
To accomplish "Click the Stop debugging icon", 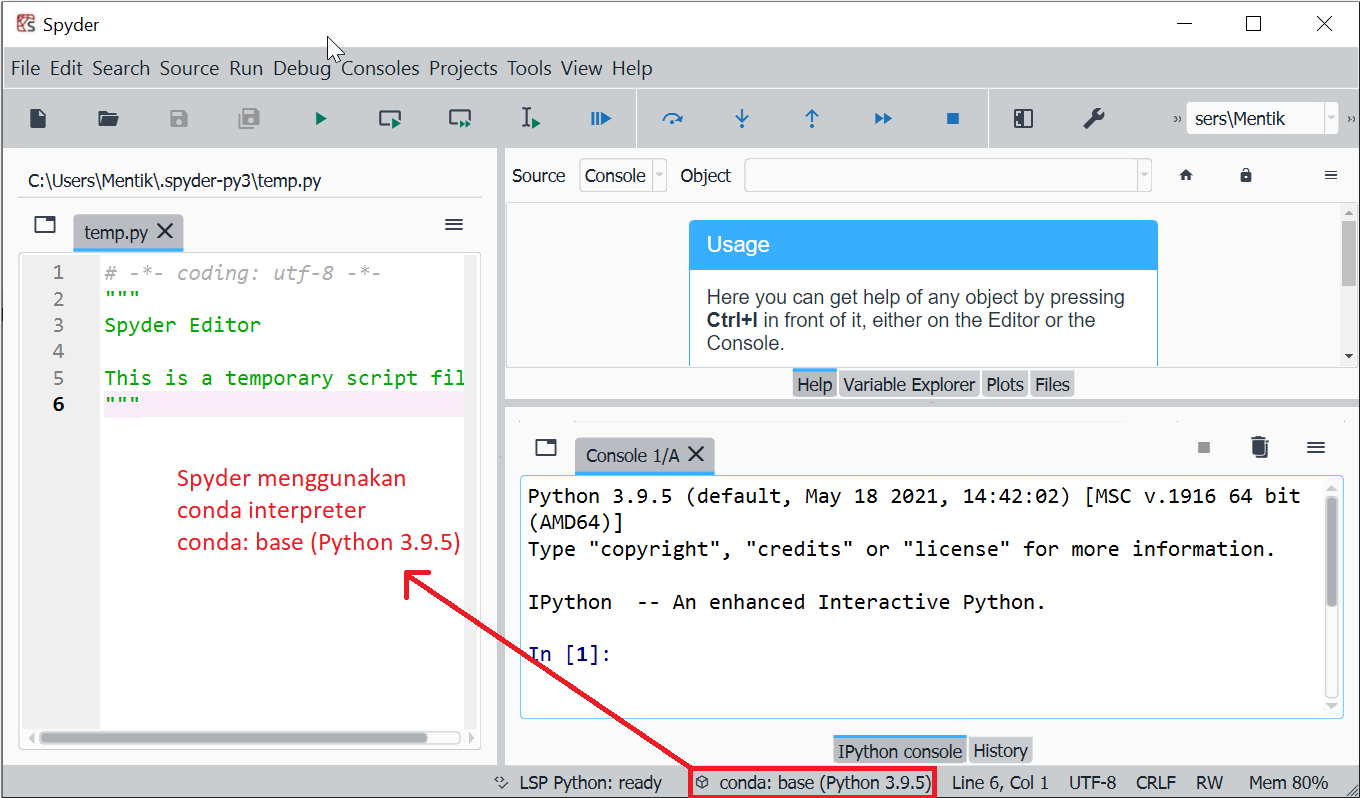I will coord(952,118).
